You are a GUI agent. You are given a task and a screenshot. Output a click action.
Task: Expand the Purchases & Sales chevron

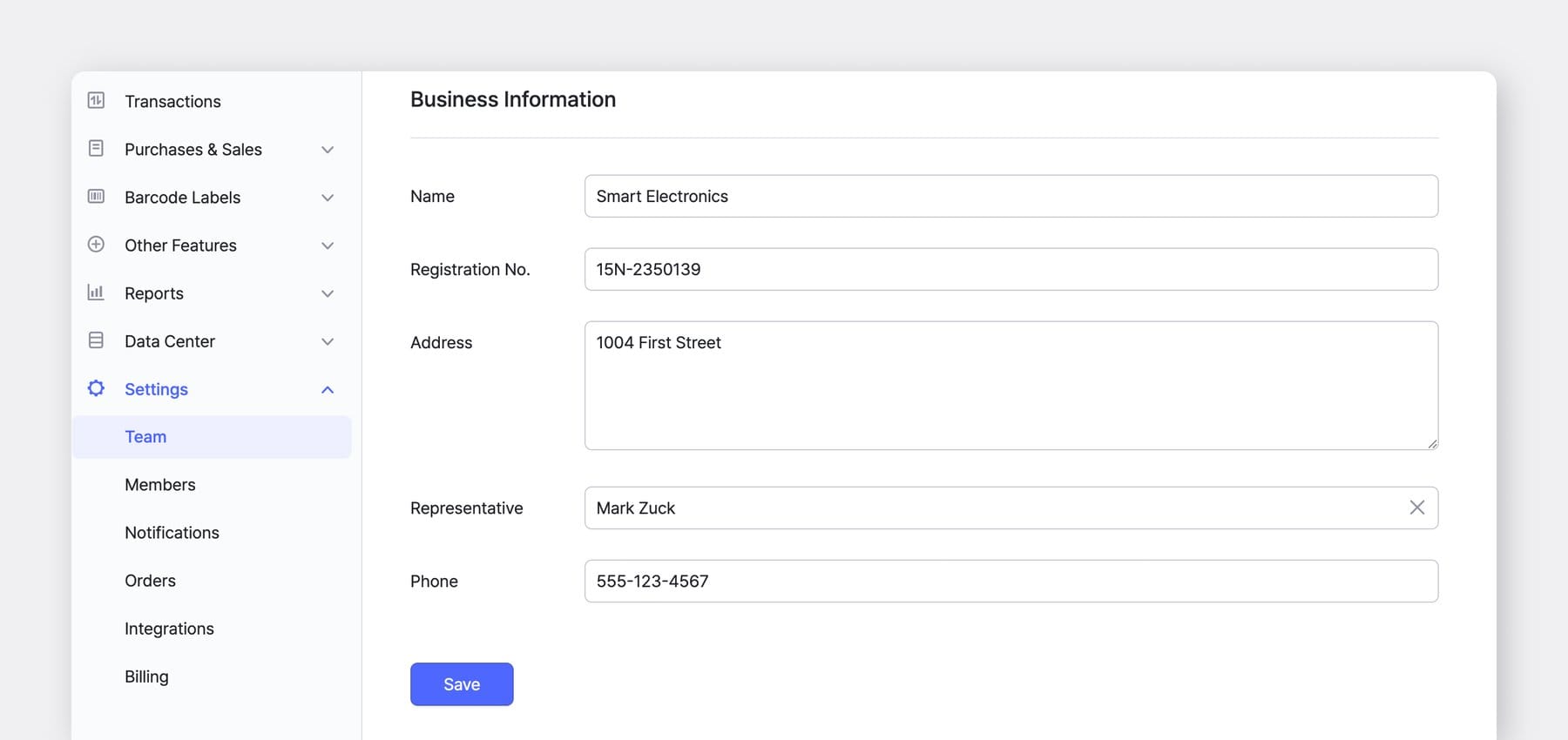(x=328, y=150)
